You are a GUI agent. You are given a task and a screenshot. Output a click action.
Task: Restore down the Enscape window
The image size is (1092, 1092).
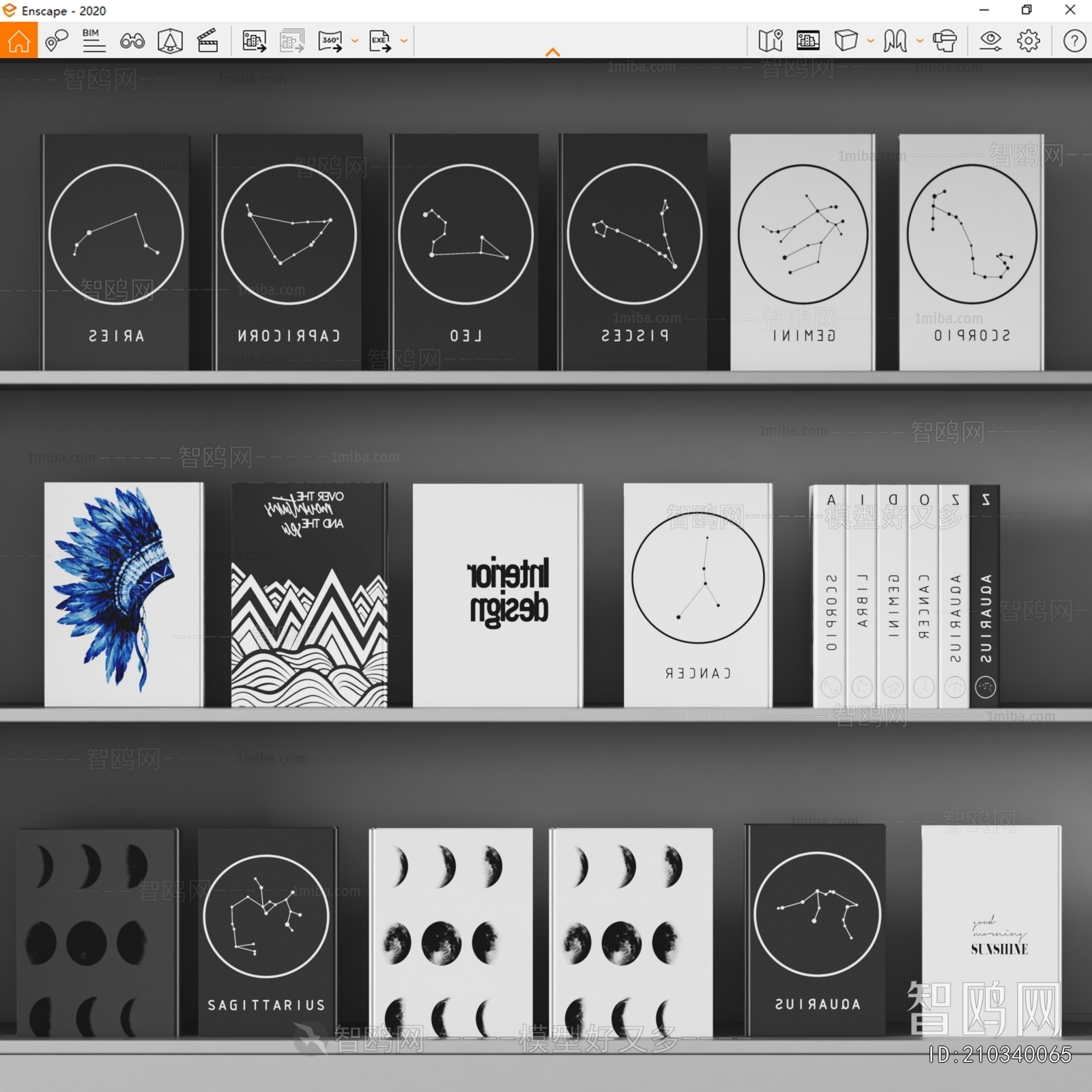[1026, 10]
